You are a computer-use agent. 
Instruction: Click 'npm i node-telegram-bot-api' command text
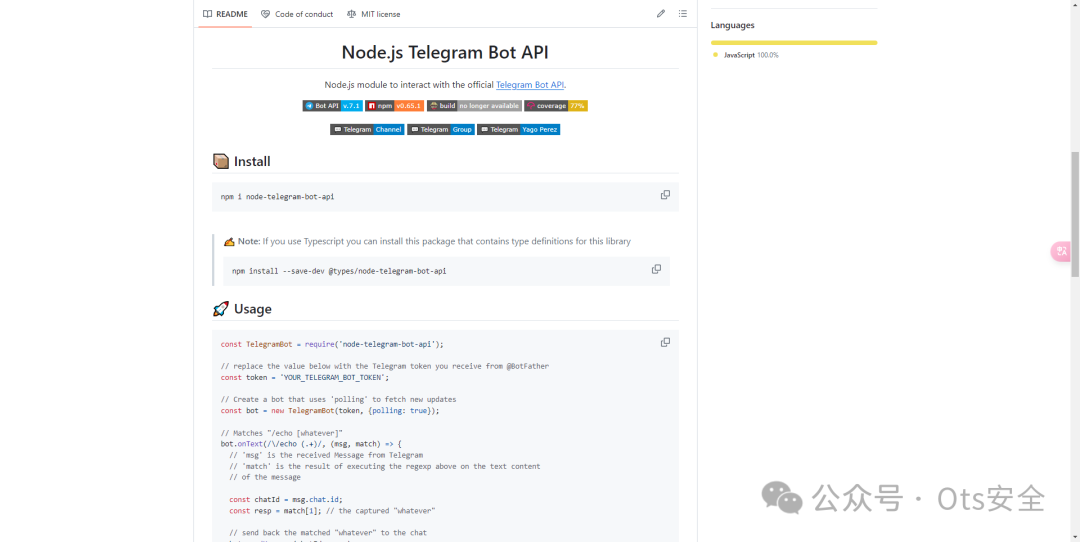[278, 197]
